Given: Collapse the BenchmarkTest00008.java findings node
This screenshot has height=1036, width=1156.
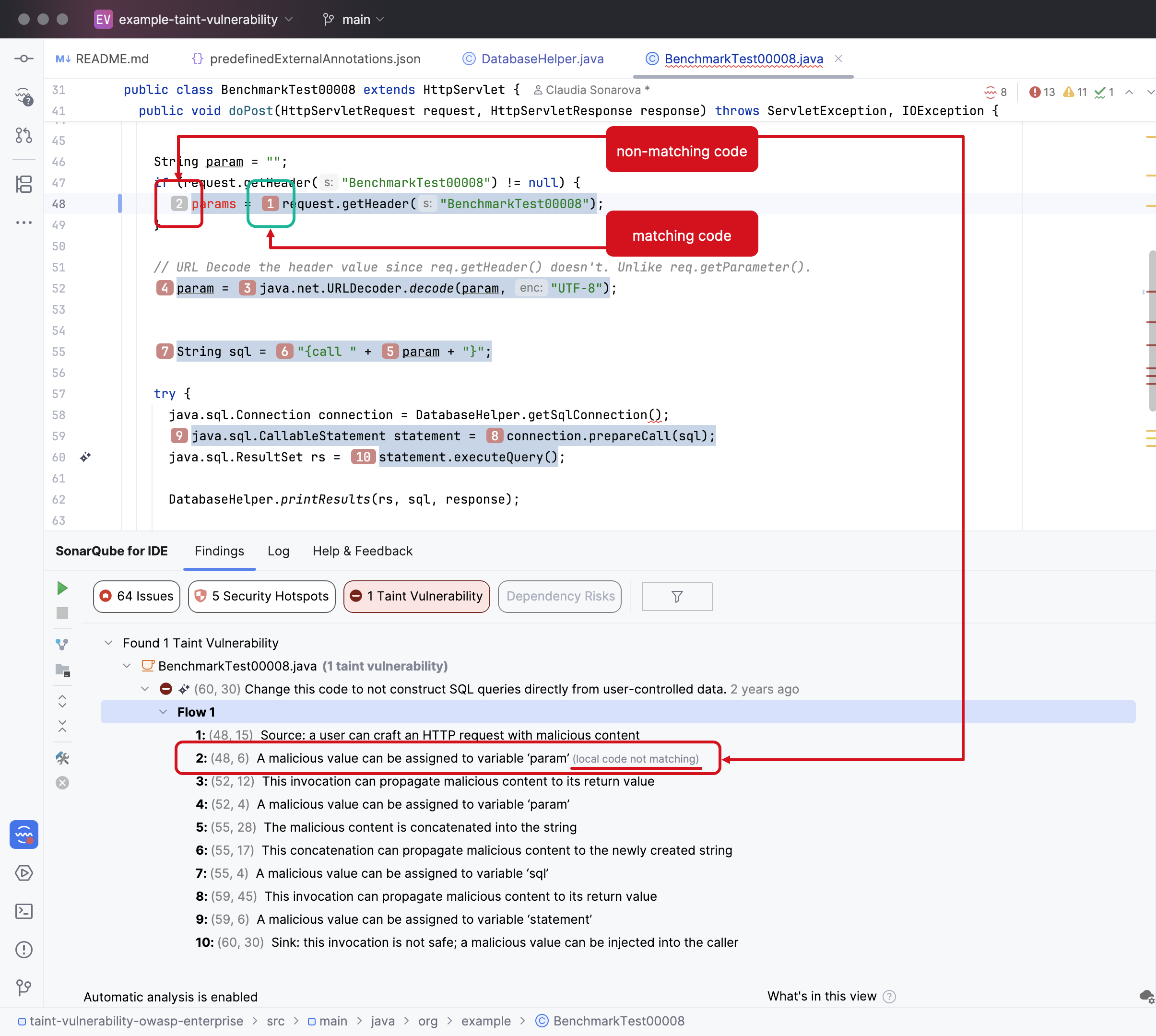Looking at the screenshot, I should (126, 666).
